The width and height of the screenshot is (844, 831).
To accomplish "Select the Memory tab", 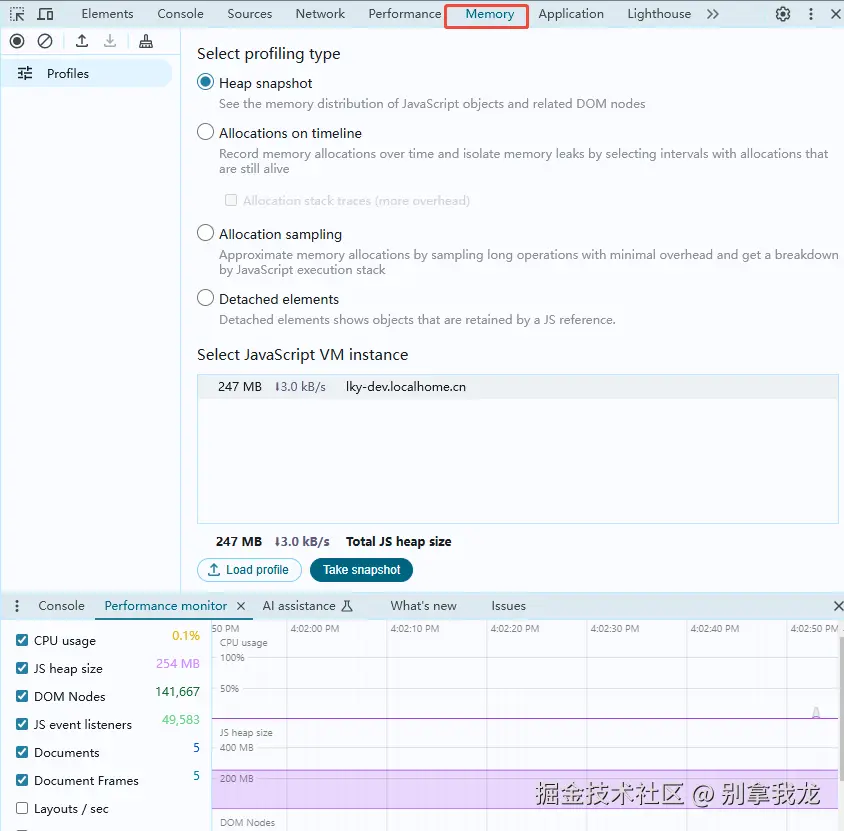I will click(489, 14).
